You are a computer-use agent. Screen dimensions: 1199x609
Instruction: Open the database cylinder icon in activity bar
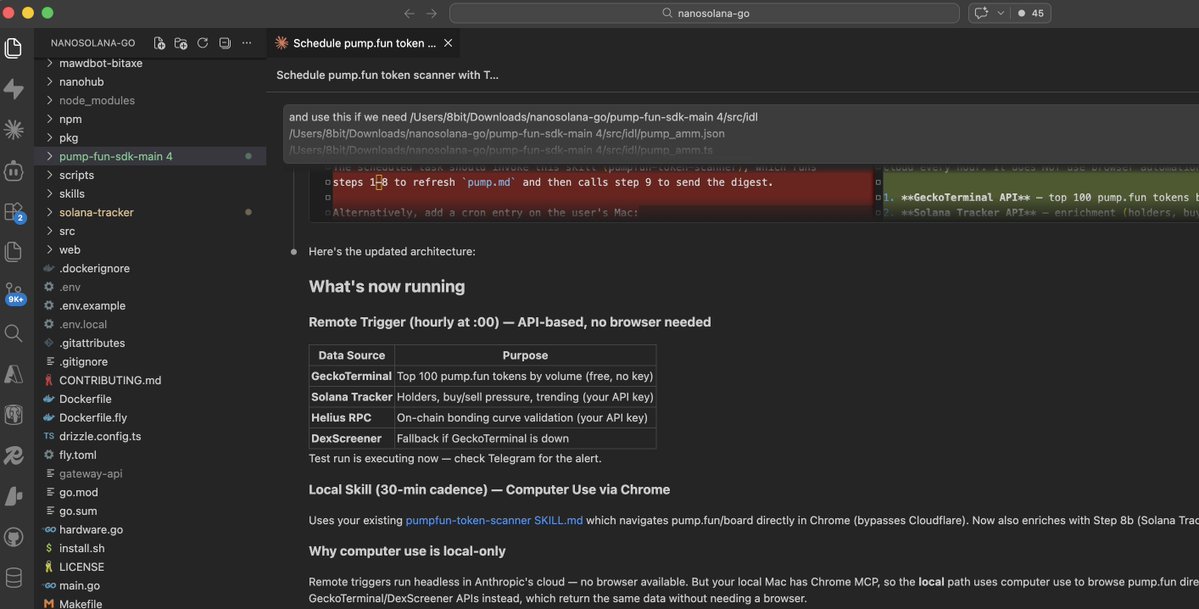click(13, 578)
